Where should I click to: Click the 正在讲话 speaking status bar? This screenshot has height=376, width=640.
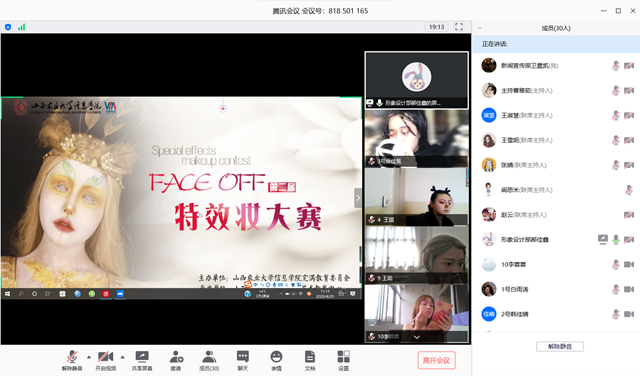[x=556, y=44]
